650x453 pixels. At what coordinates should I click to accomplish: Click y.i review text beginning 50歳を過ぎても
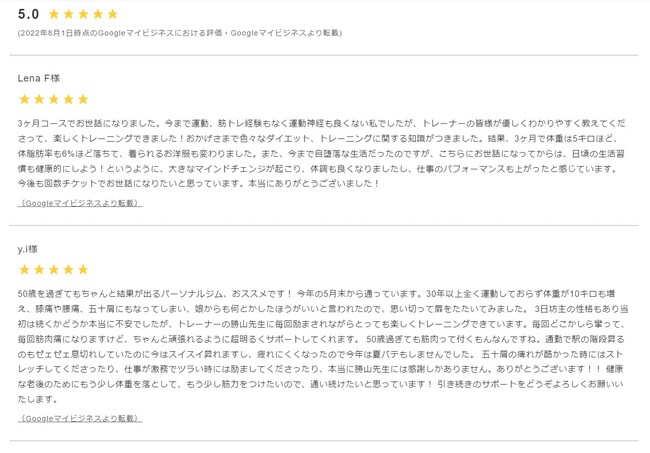click(323, 346)
